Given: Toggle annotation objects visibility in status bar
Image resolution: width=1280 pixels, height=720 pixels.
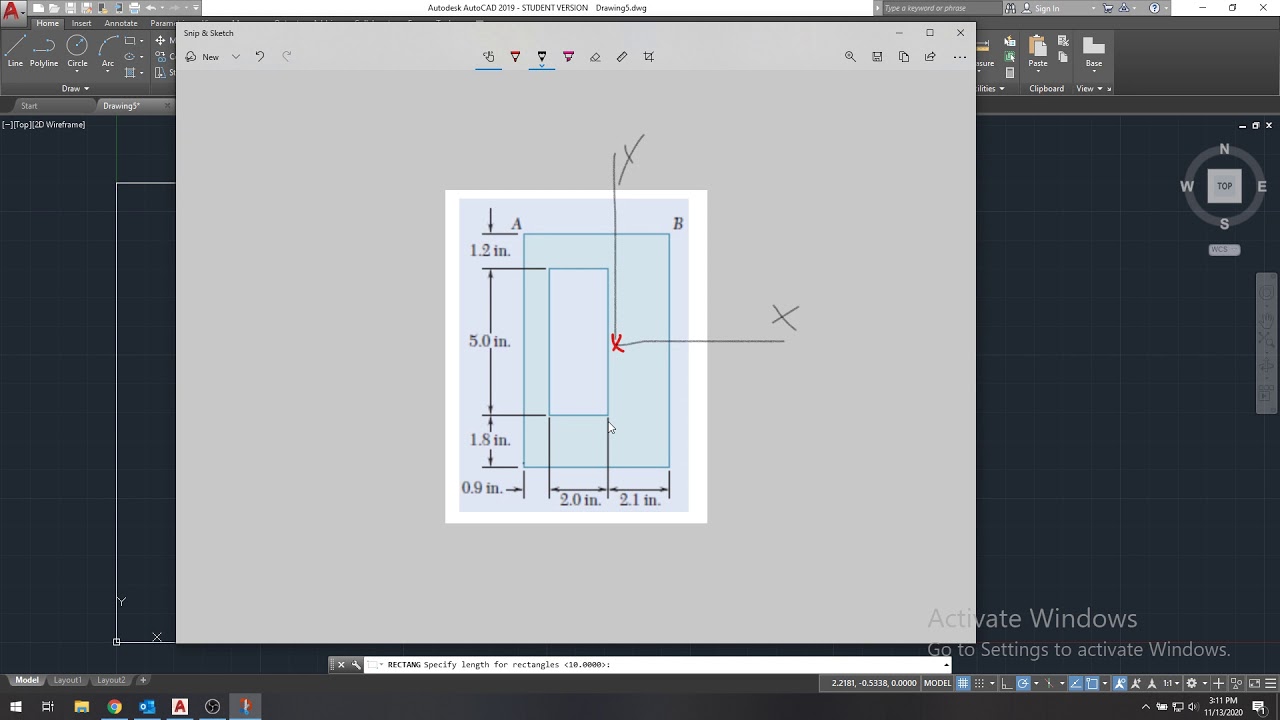Looking at the screenshot, I should (1120, 683).
